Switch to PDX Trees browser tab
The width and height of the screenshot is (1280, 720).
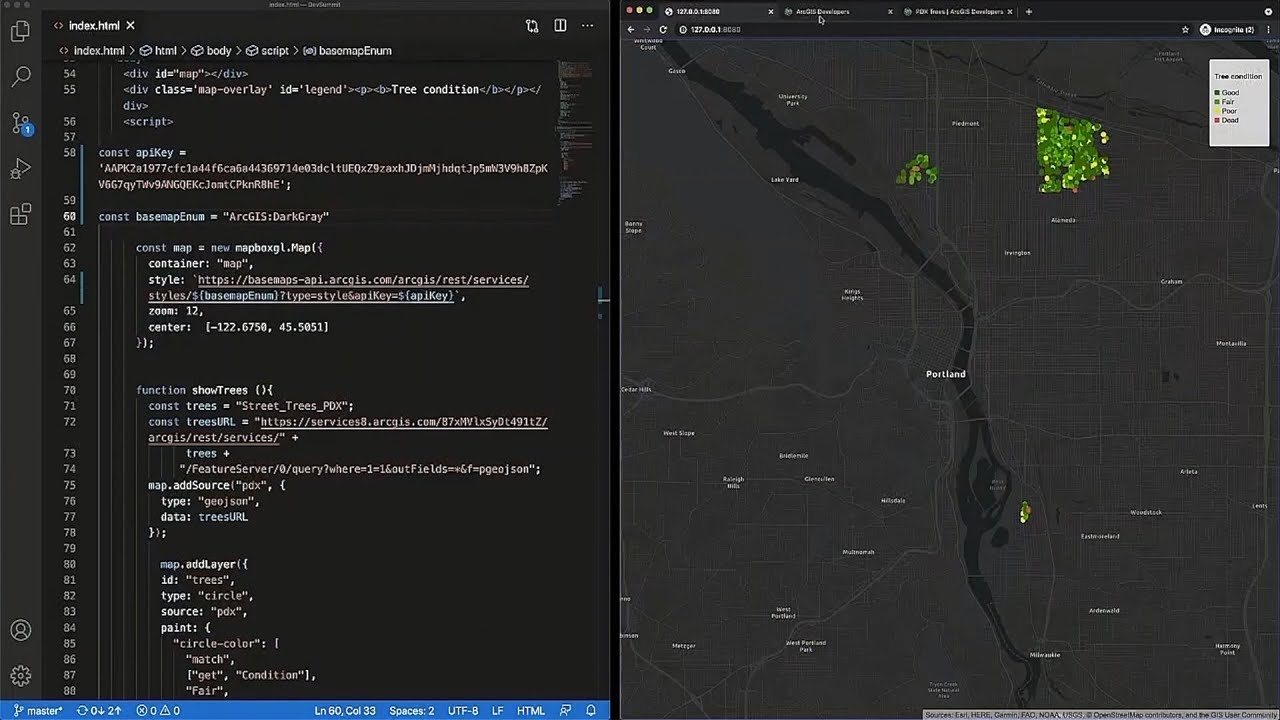coord(959,11)
